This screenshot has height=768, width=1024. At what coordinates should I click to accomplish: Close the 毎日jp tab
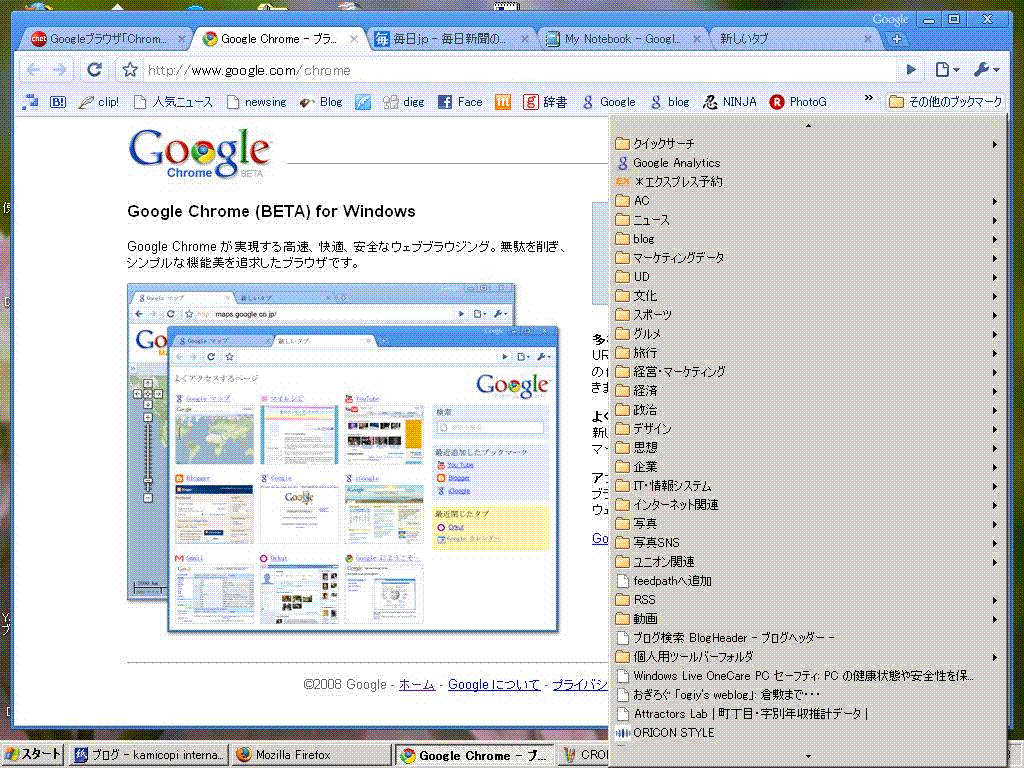524,39
